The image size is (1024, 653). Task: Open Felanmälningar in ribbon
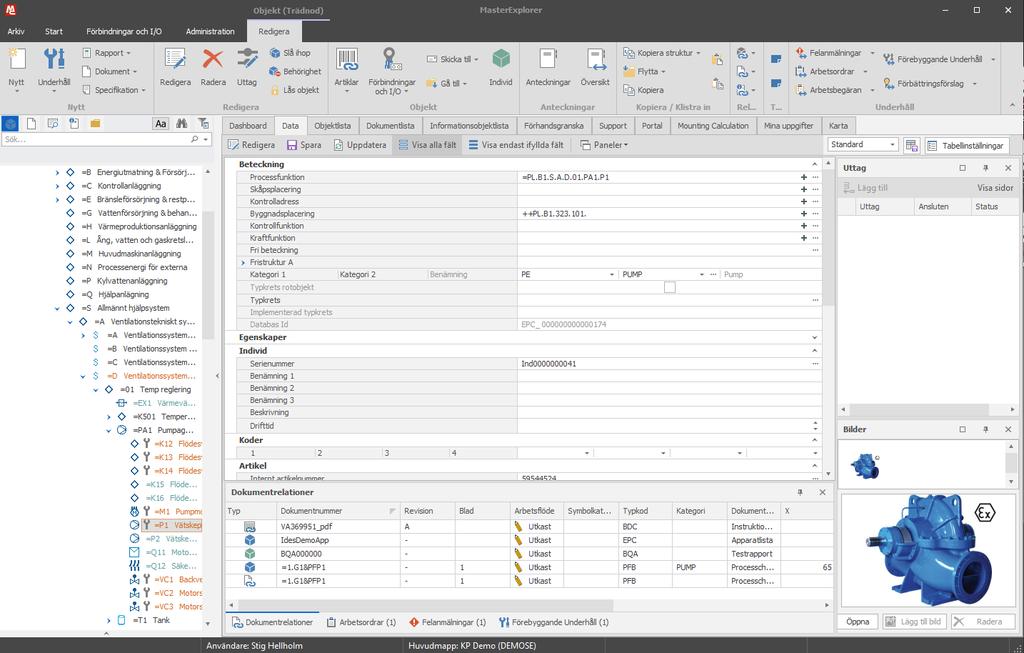[829, 53]
